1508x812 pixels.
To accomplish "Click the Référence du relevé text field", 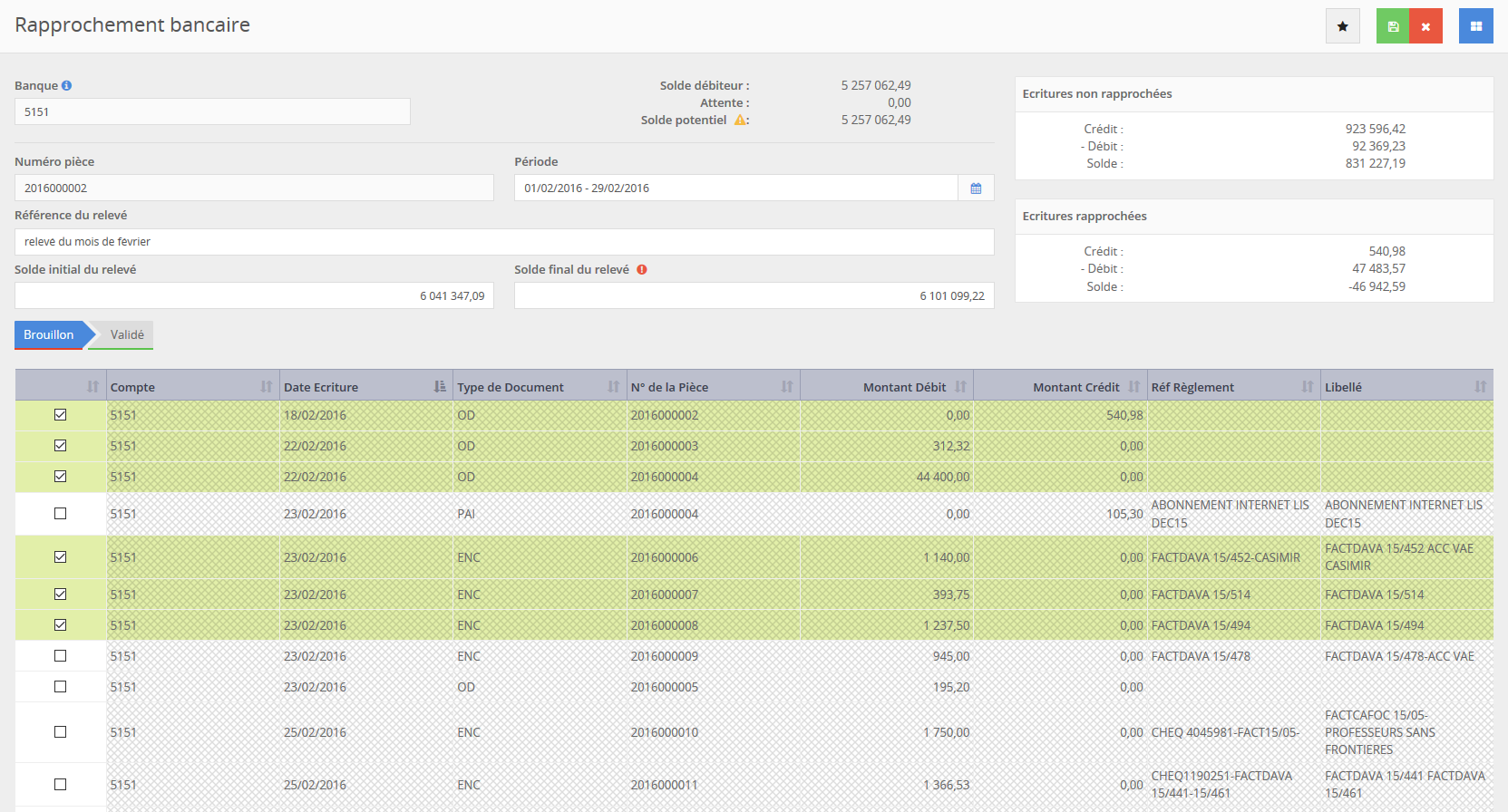I will pyautogui.click(x=504, y=242).
